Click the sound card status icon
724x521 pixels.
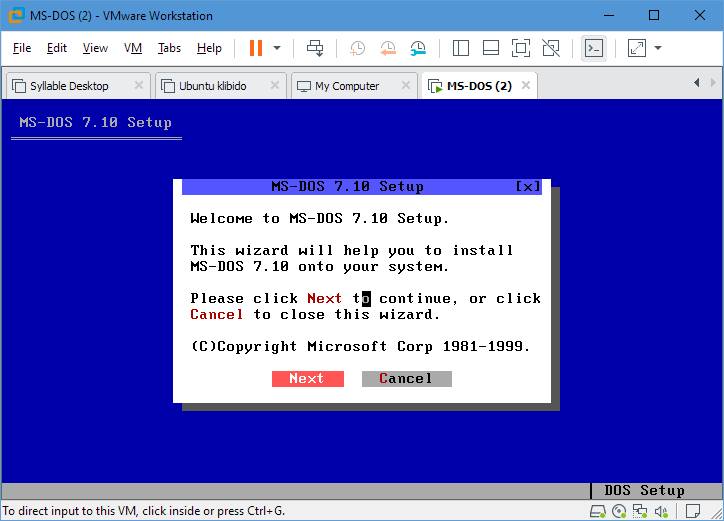661,511
